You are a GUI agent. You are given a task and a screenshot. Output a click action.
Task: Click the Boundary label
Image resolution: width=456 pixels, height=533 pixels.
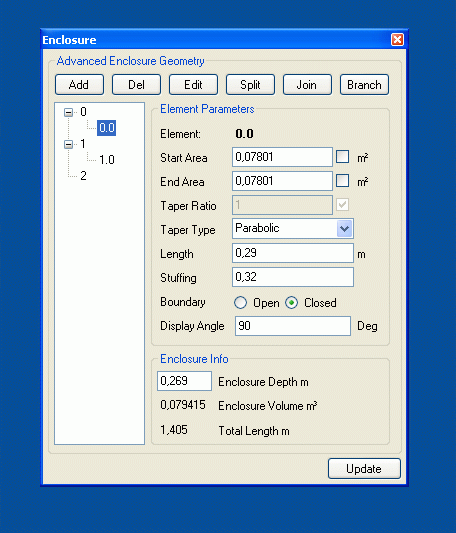(183, 302)
